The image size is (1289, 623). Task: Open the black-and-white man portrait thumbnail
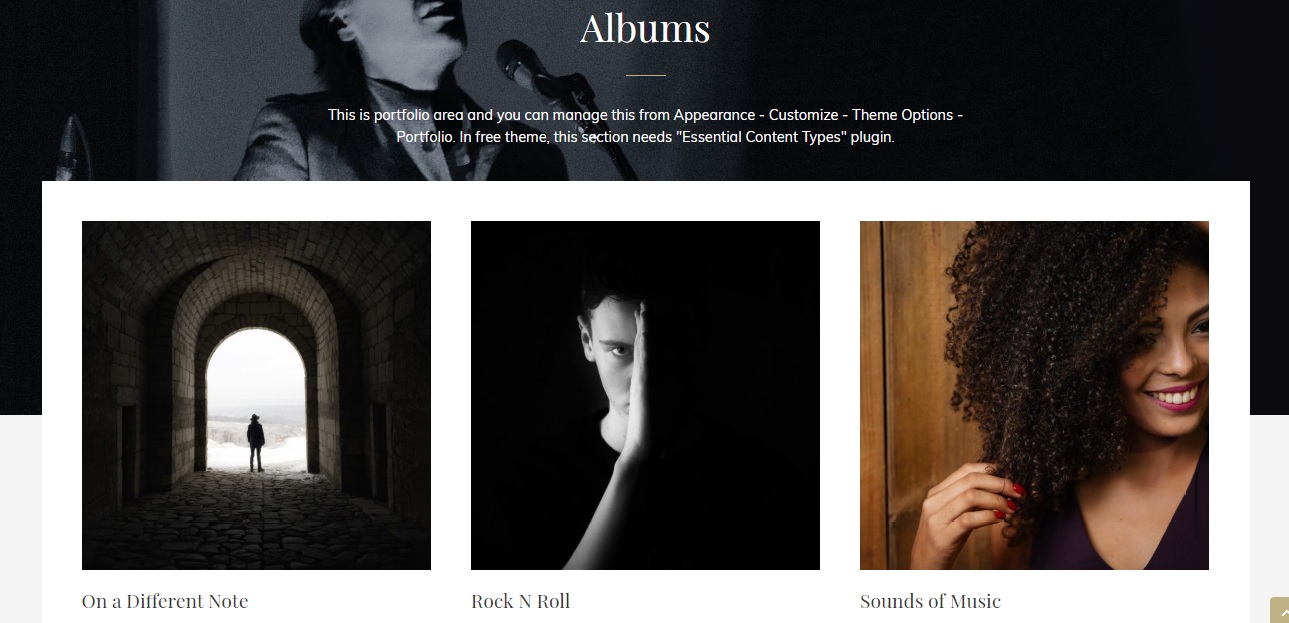point(645,395)
